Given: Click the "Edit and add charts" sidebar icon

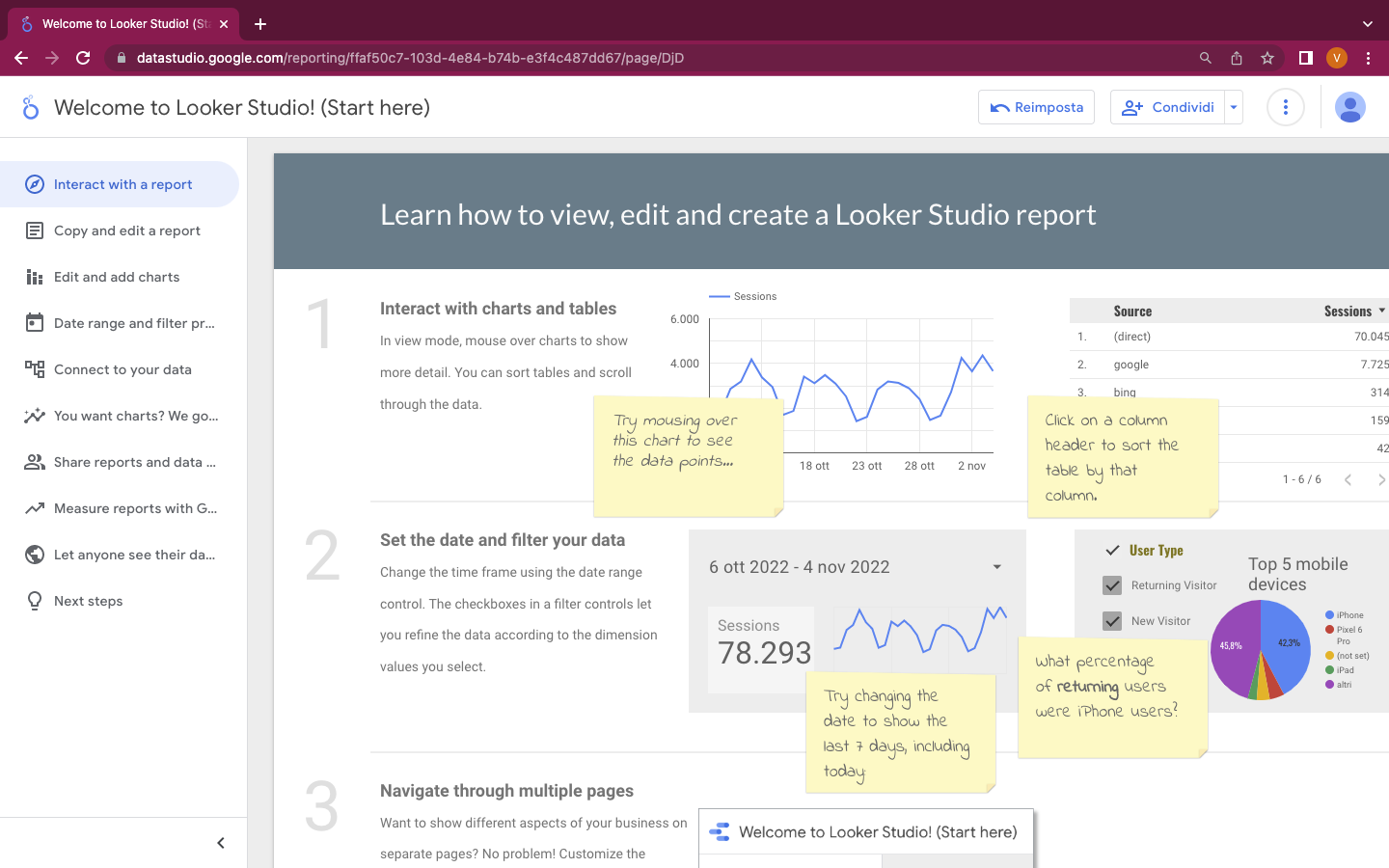Looking at the screenshot, I should pos(33,277).
